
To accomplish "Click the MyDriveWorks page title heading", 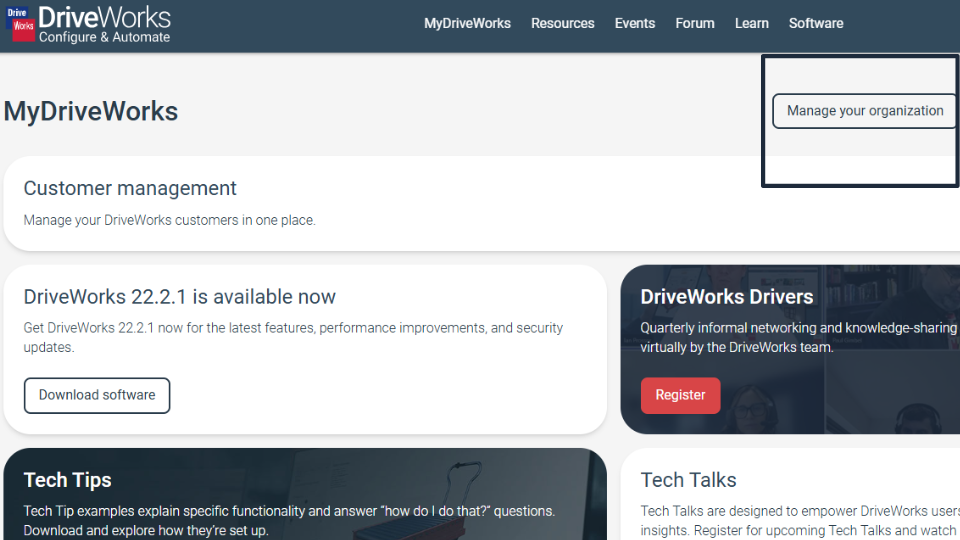I will [x=91, y=111].
